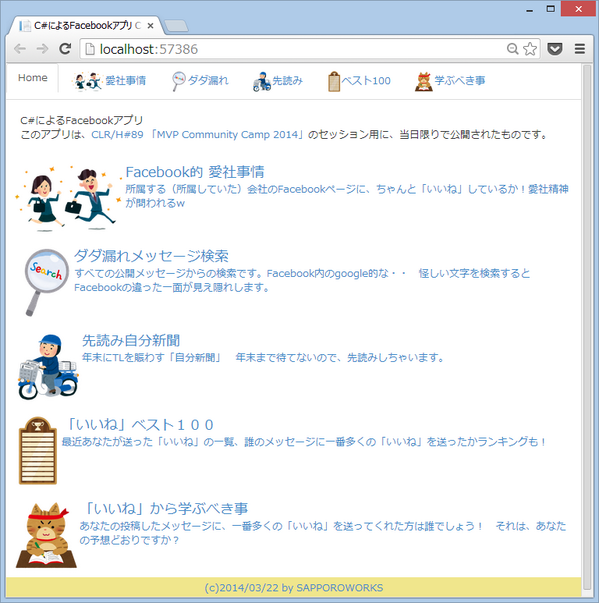Click the large Search magnifying glass illustration
Screen dimensions: 599x603
(x=47, y=282)
